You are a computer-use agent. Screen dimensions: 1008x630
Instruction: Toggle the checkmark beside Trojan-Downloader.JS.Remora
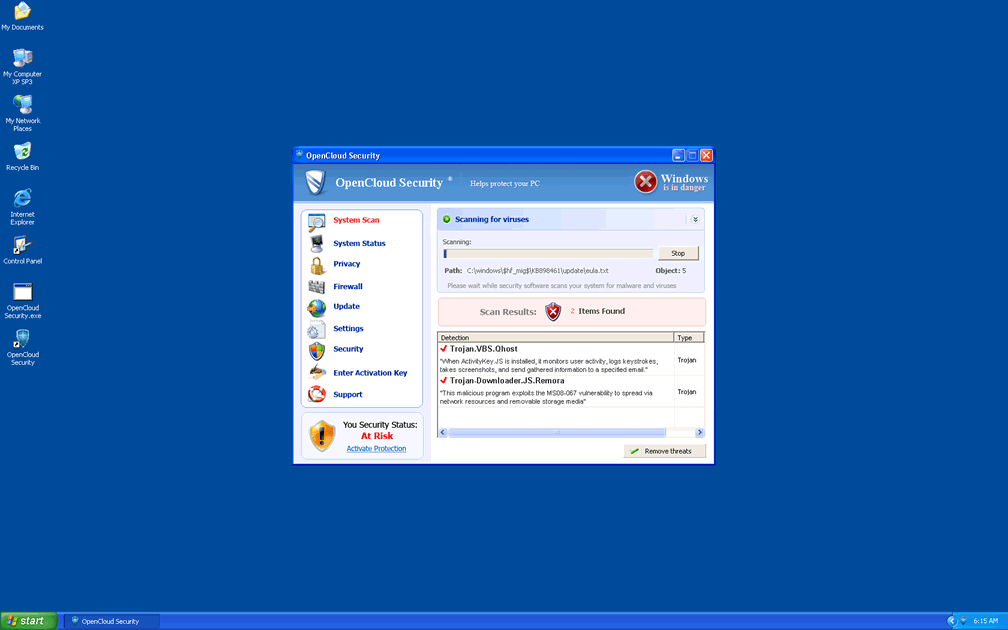444,381
